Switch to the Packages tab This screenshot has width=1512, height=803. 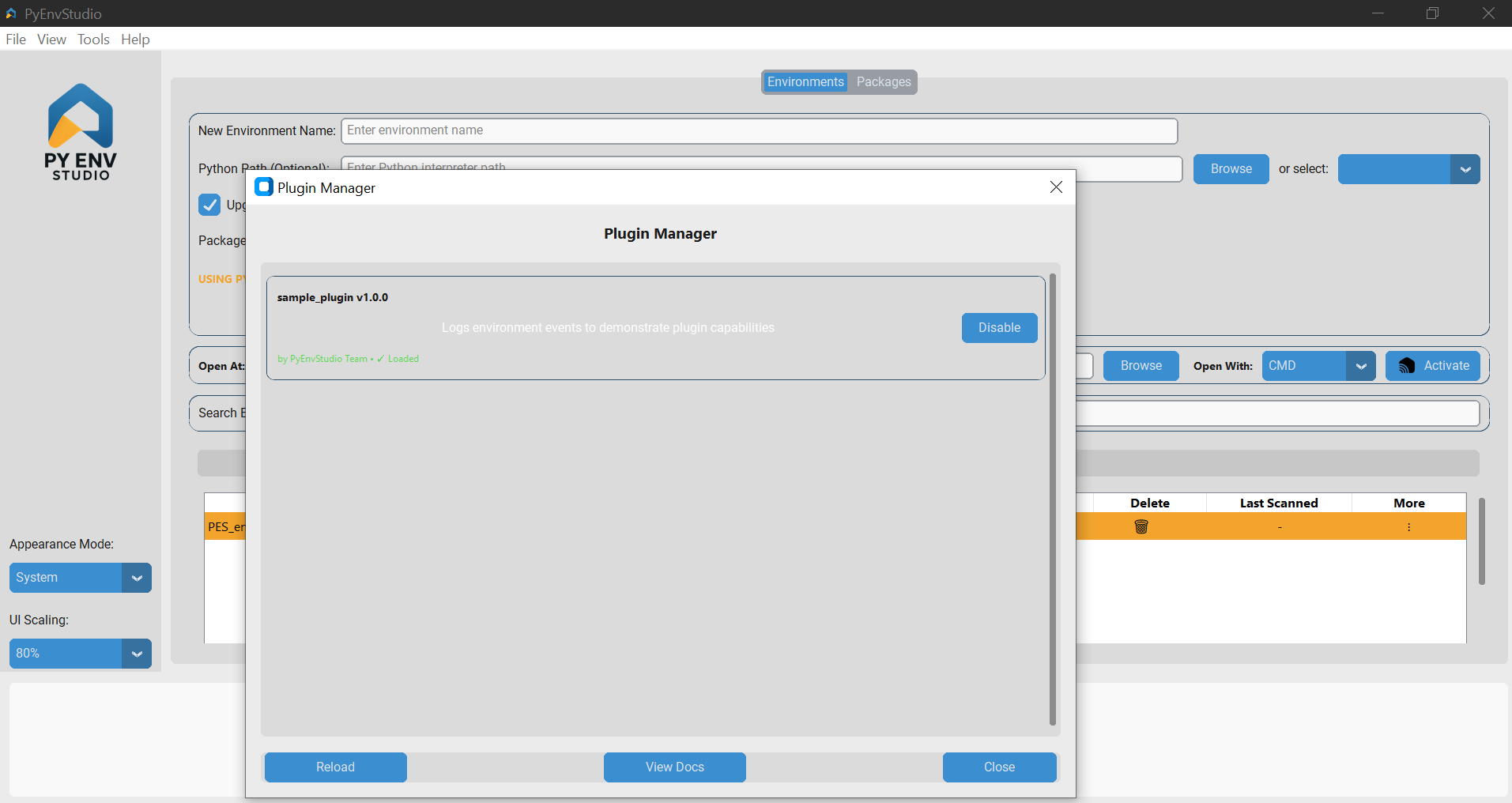pos(884,82)
